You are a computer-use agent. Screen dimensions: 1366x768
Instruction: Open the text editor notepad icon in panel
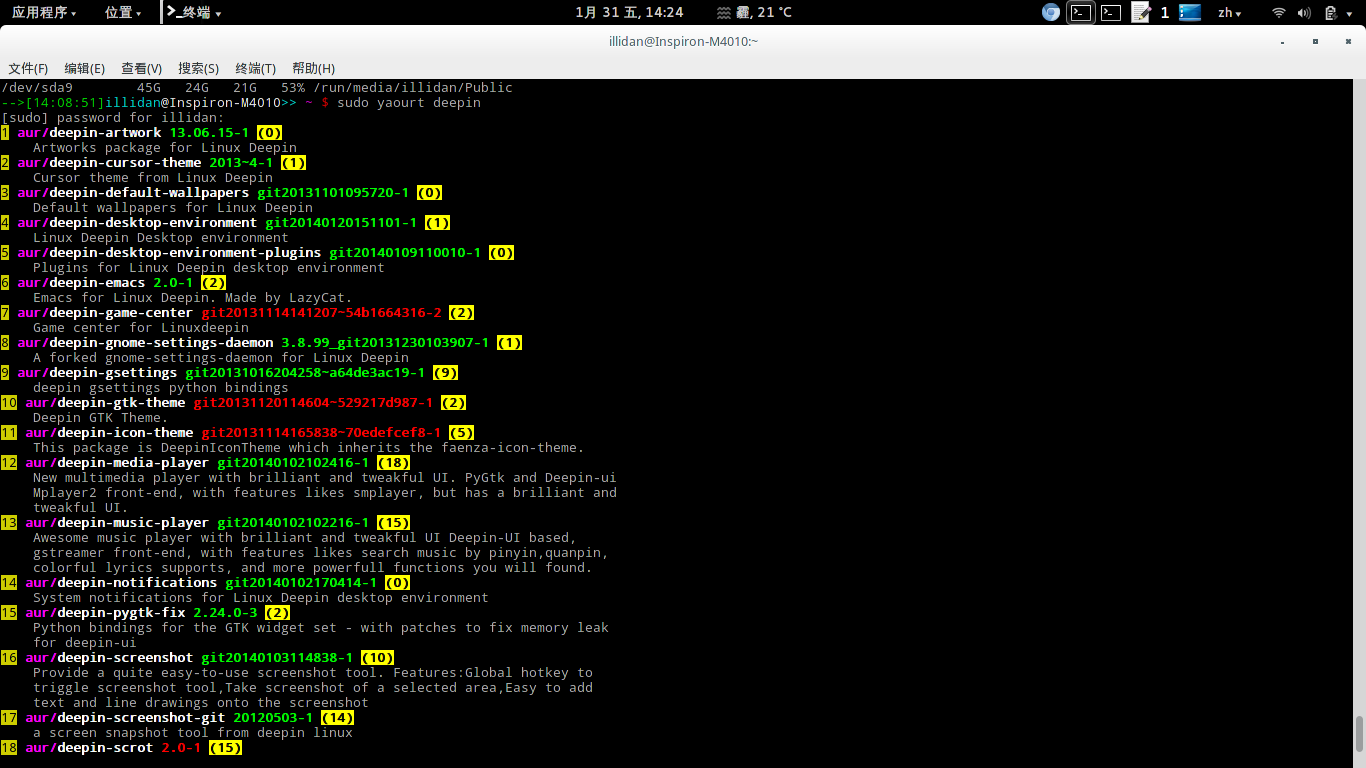[1141, 12]
